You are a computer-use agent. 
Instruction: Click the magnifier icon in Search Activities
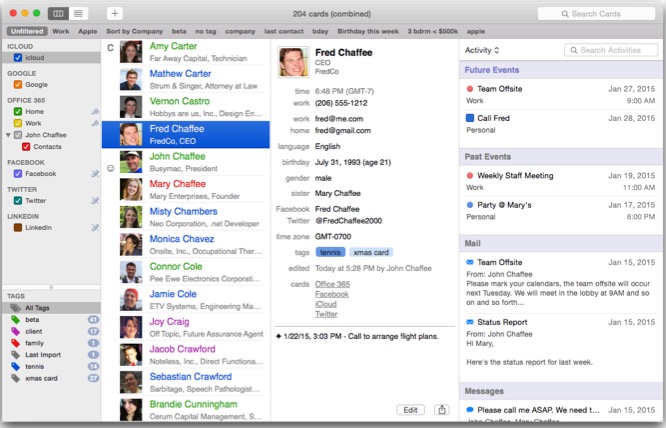point(574,50)
